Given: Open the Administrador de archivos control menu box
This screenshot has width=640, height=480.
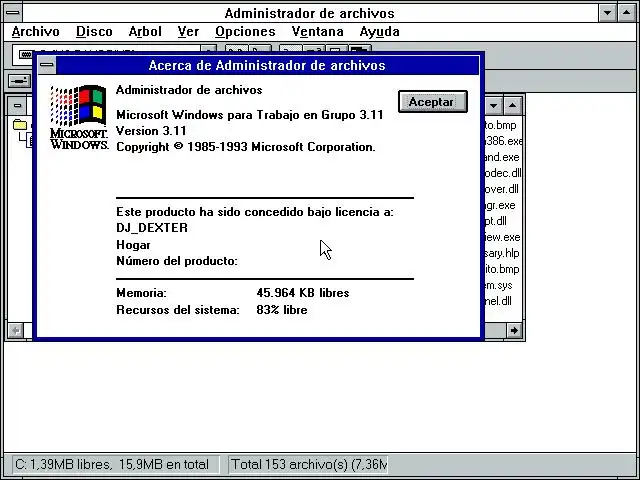Looking at the screenshot, I should [x=13, y=13].
